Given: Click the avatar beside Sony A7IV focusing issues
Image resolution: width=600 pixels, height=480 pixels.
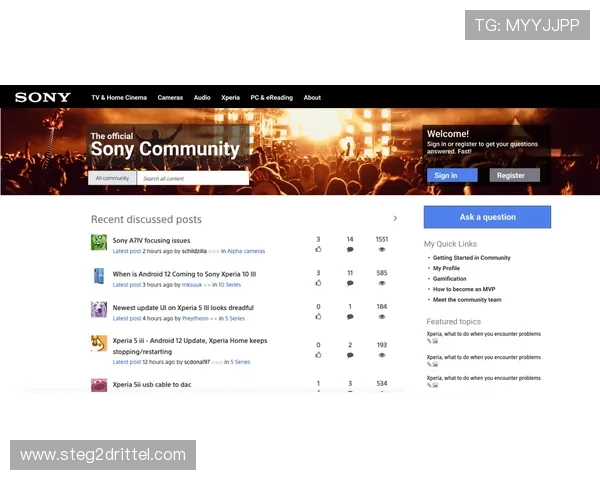Looking at the screenshot, I should pos(99,242).
